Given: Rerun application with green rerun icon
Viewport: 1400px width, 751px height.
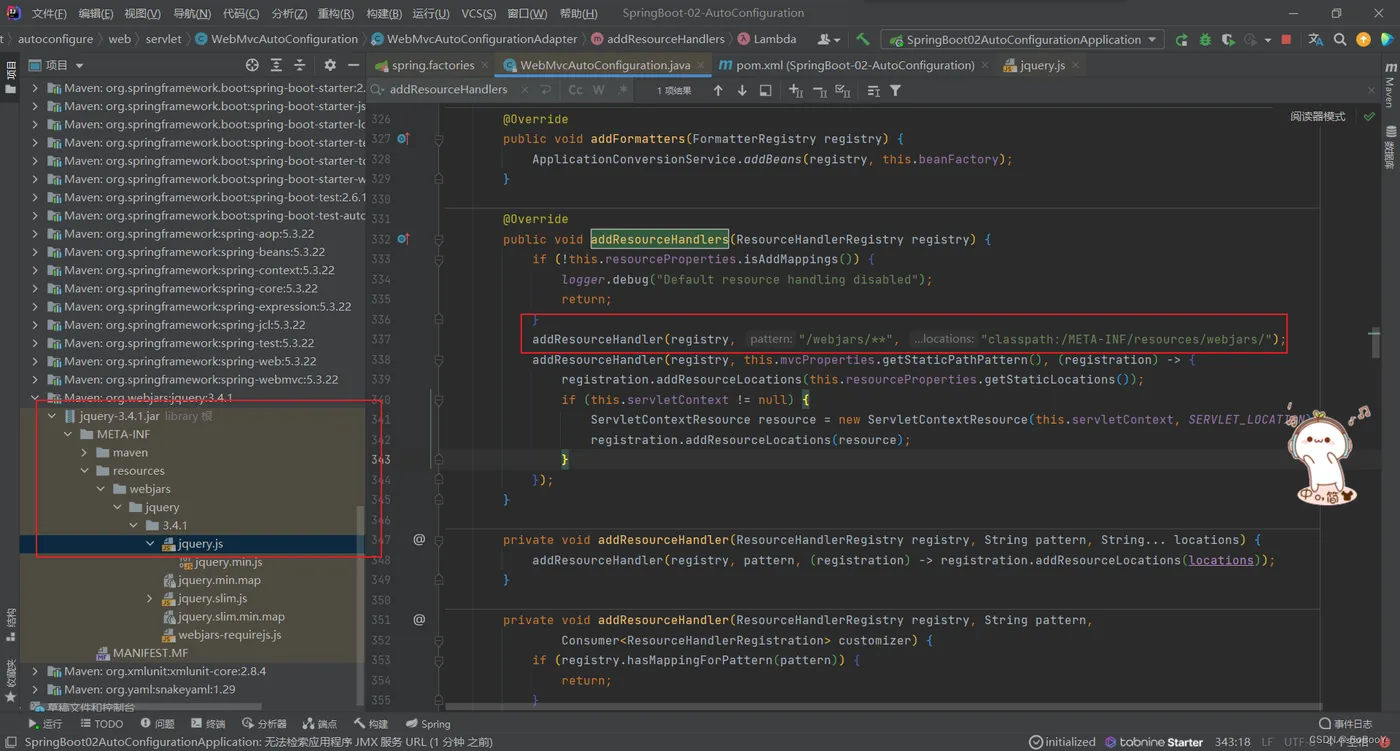Looking at the screenshot, I should tap(1182, 40).
